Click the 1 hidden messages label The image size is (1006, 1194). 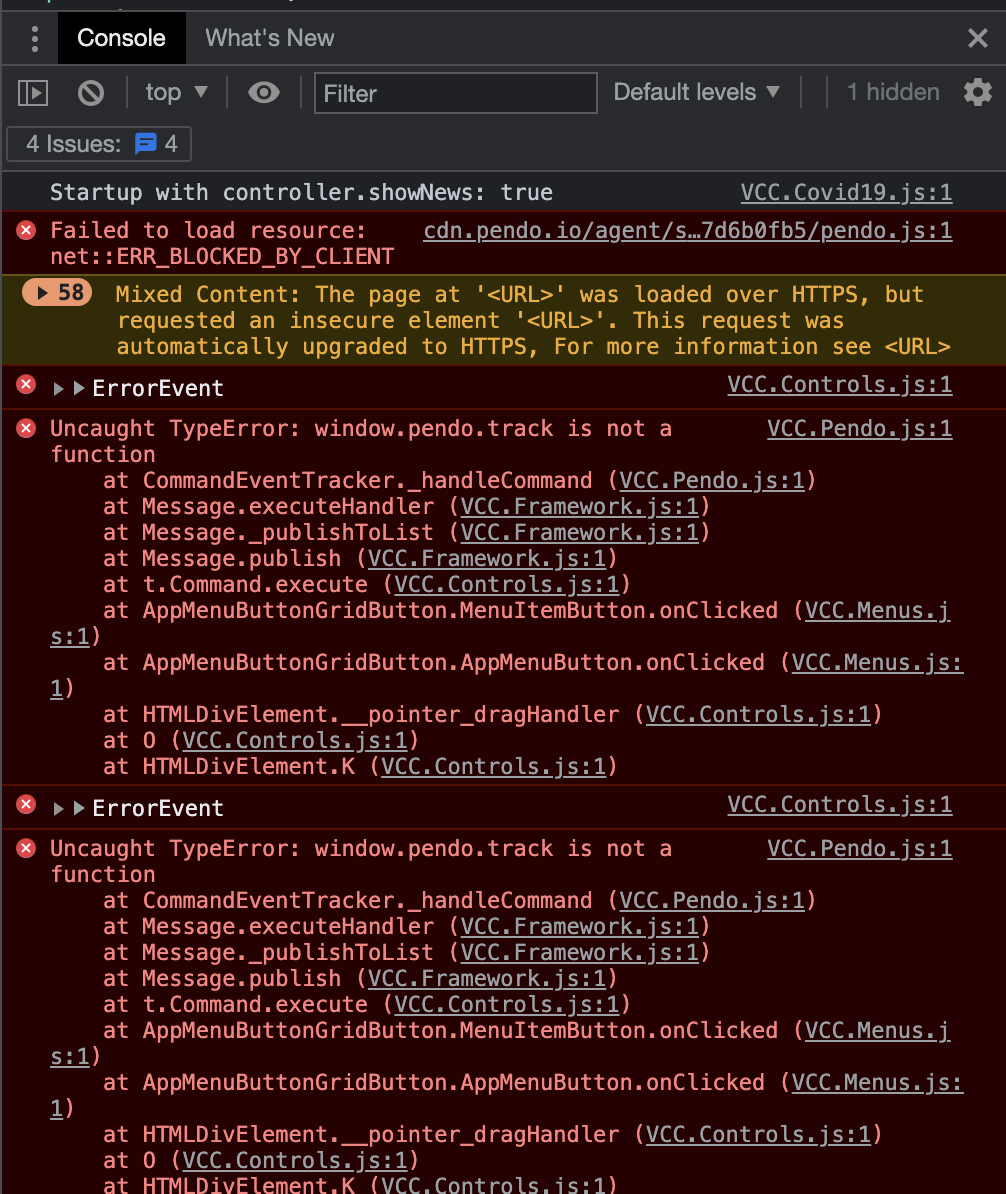pyautogui.click(x=893, y=92)
